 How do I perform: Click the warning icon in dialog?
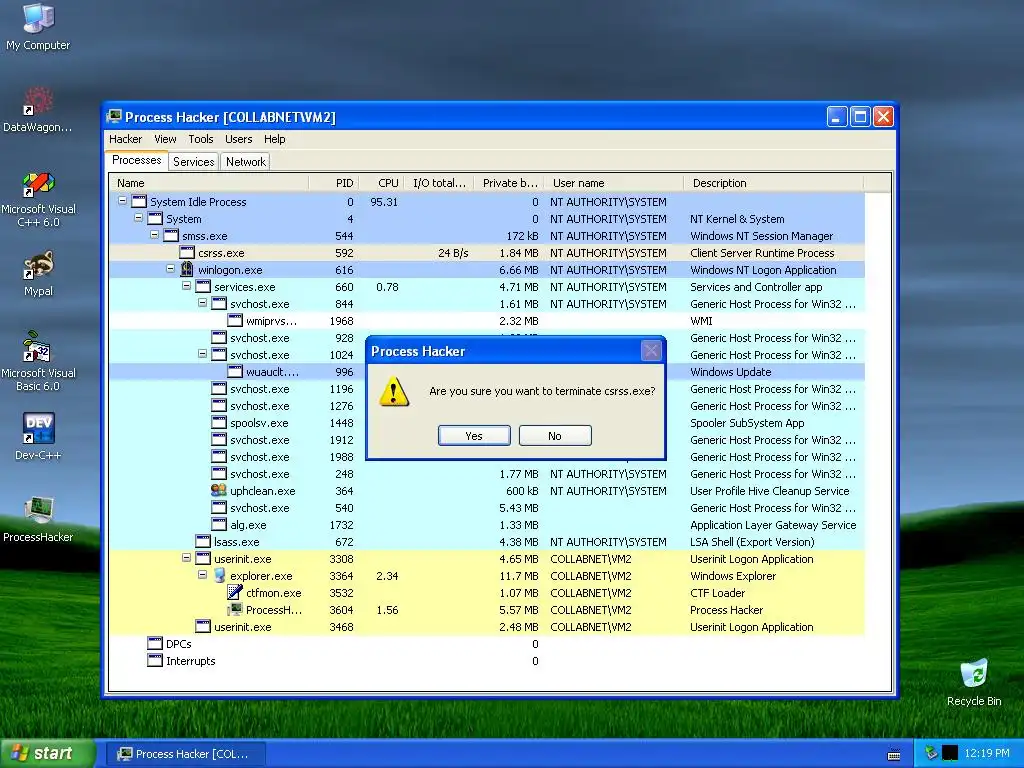point(394,392)
